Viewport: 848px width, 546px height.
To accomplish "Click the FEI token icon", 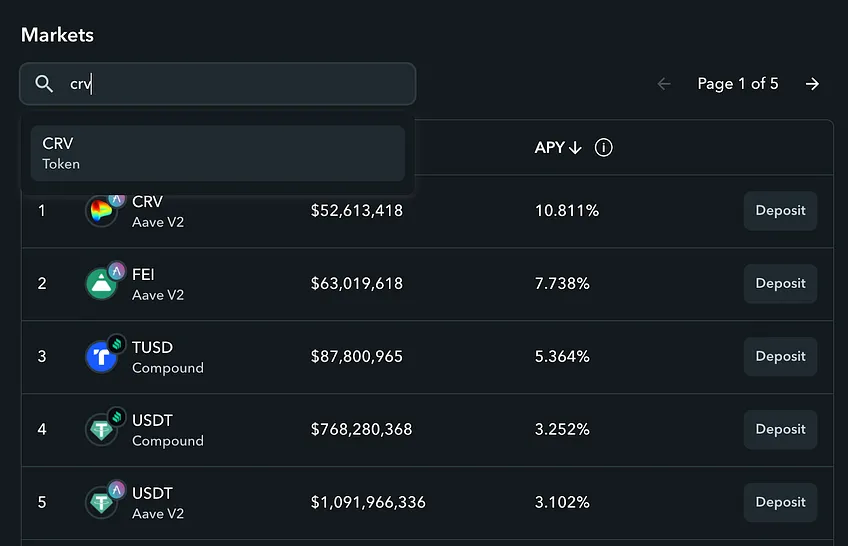I will point(102,283).
